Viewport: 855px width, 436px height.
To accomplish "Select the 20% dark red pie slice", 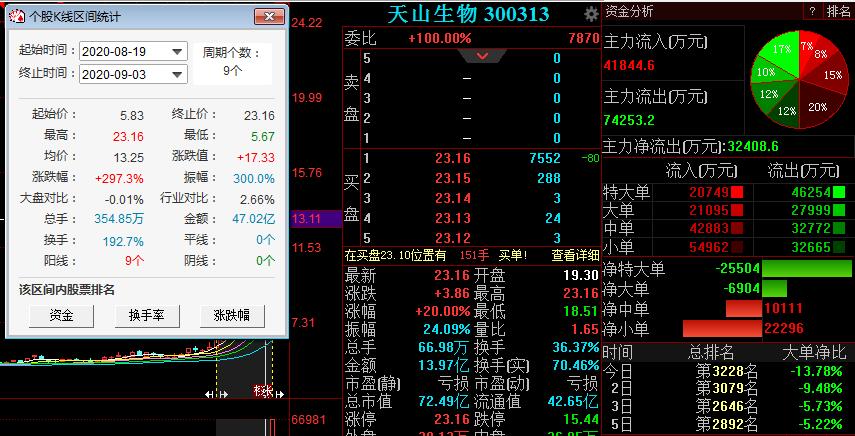I will pyautogui.click(x=816, y=105).
